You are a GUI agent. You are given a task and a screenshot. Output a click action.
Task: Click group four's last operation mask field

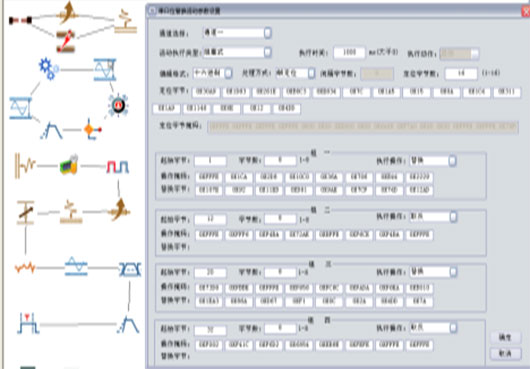click(x=419, y=345)
